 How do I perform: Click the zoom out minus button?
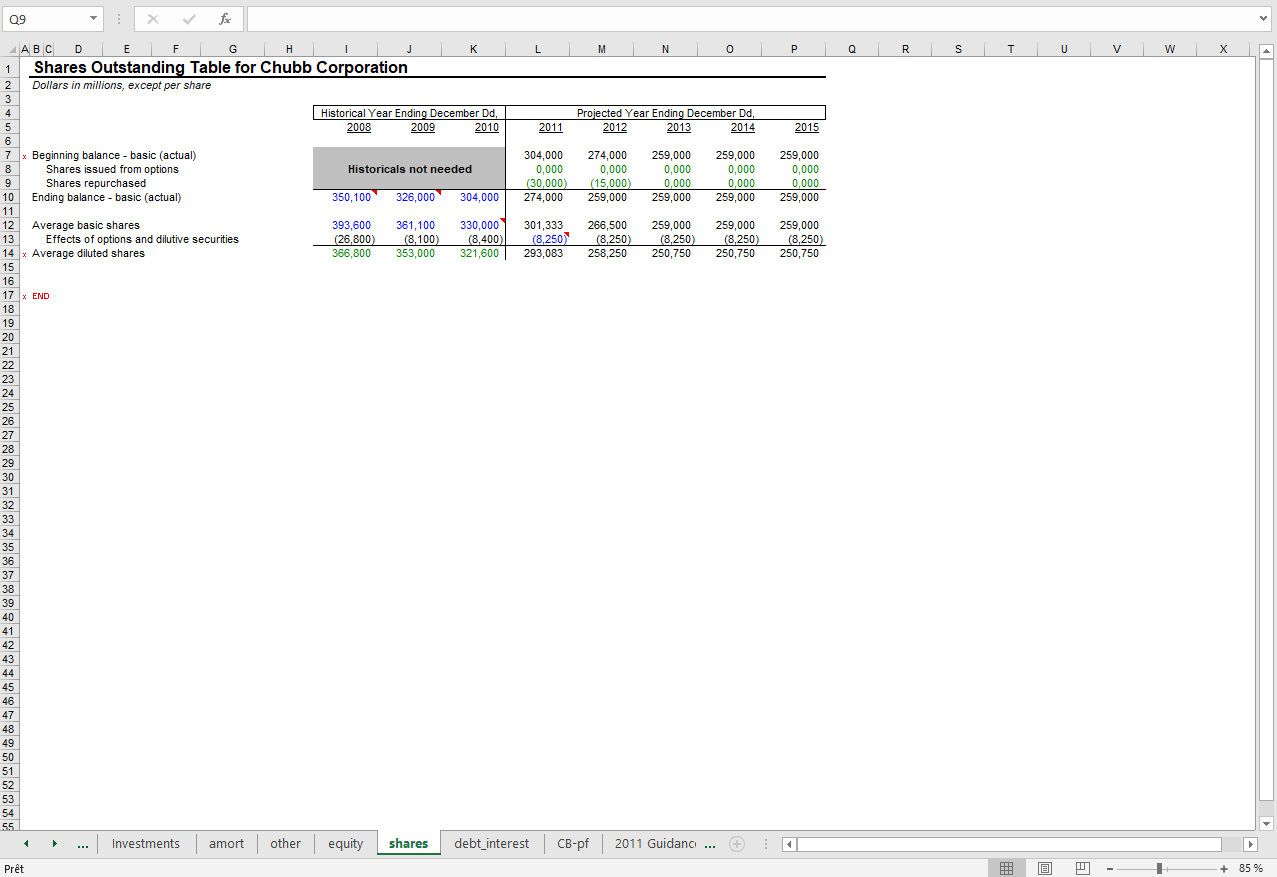[x=1109, y=868]
